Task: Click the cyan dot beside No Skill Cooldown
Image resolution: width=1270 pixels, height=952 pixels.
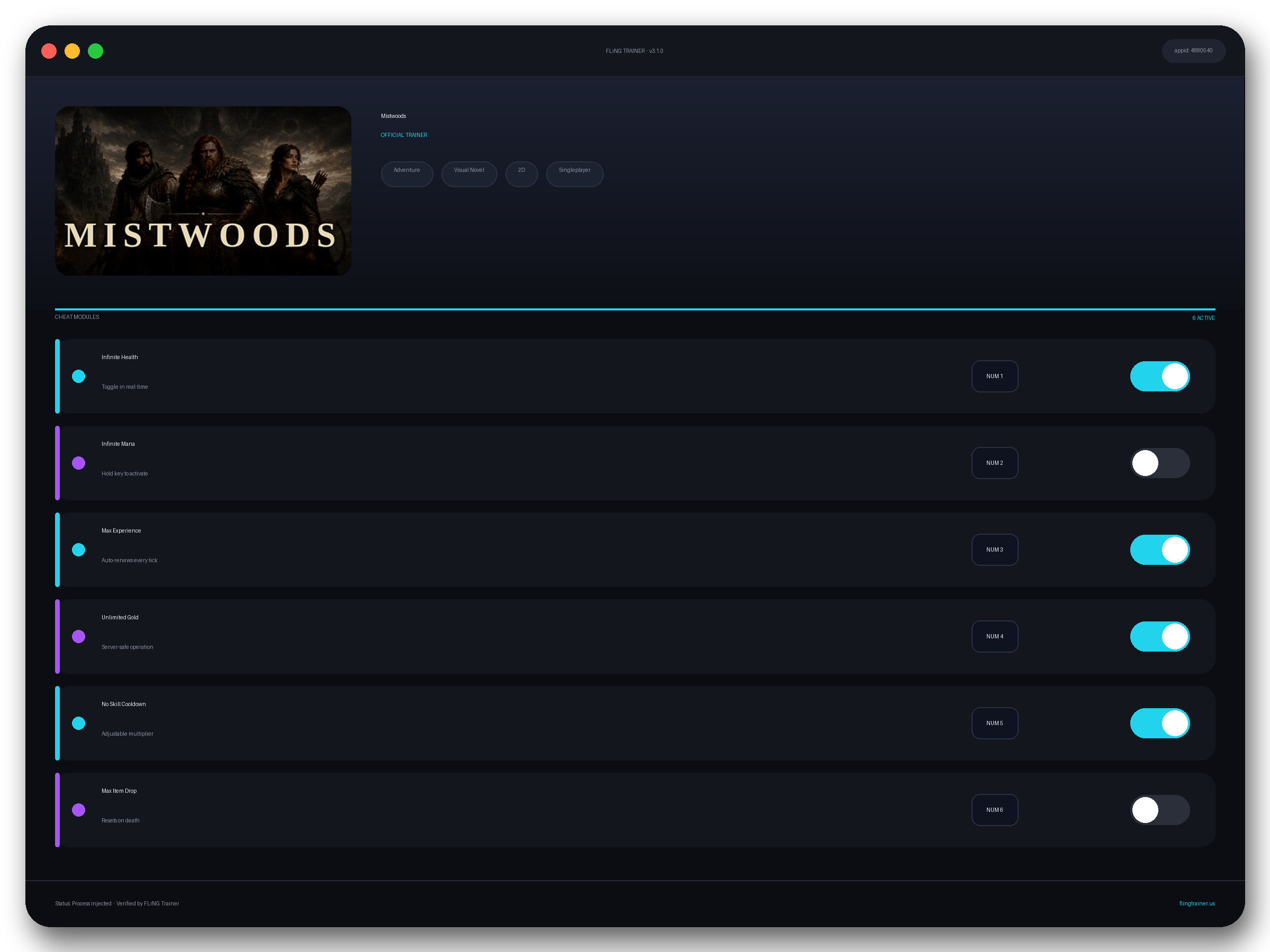Action: (x=79, y=723)
